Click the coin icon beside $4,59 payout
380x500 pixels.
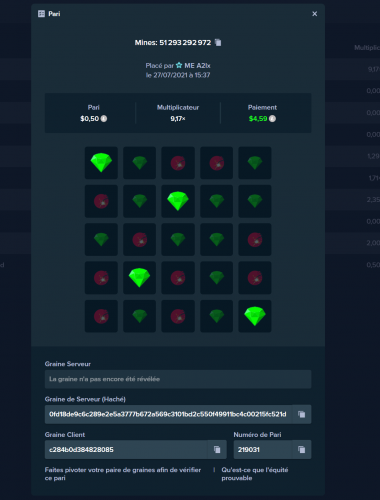[272, 119]
